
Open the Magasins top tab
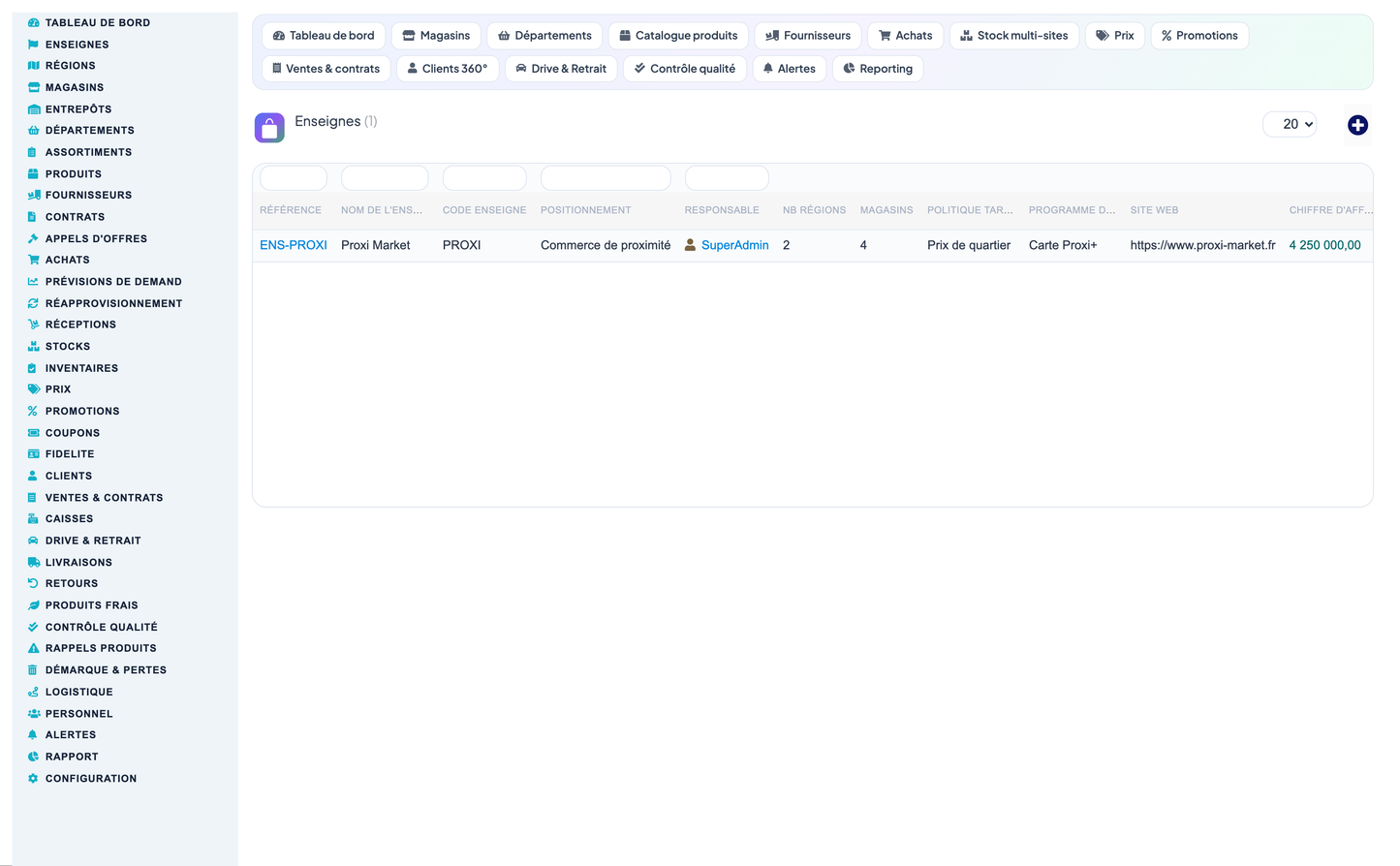(x=436, y=36)
